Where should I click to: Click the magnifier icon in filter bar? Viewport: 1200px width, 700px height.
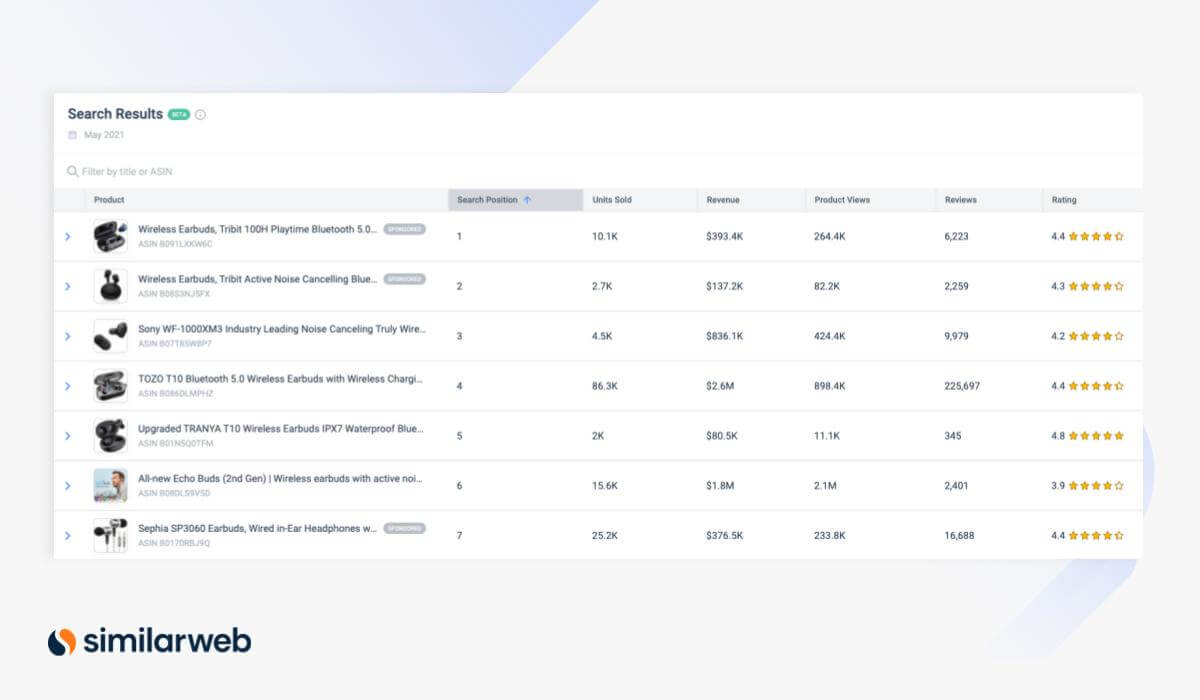[x=72, y=172]
